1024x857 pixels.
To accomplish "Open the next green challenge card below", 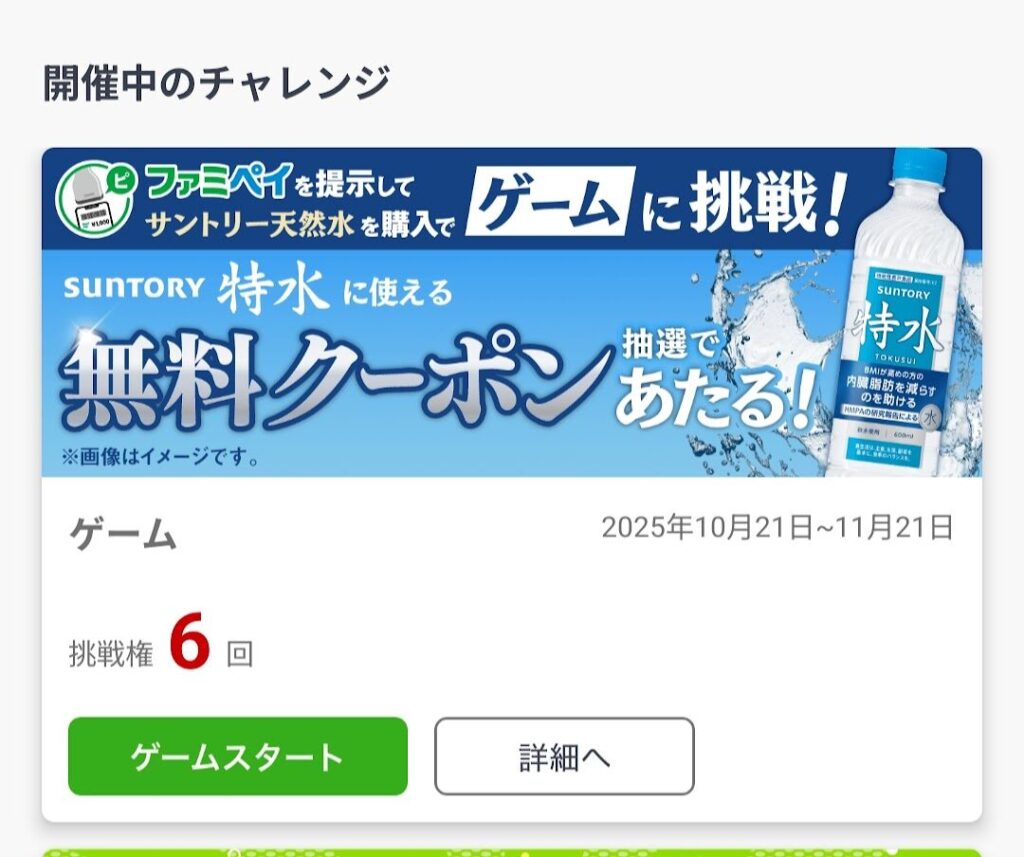I will point(512,853).
